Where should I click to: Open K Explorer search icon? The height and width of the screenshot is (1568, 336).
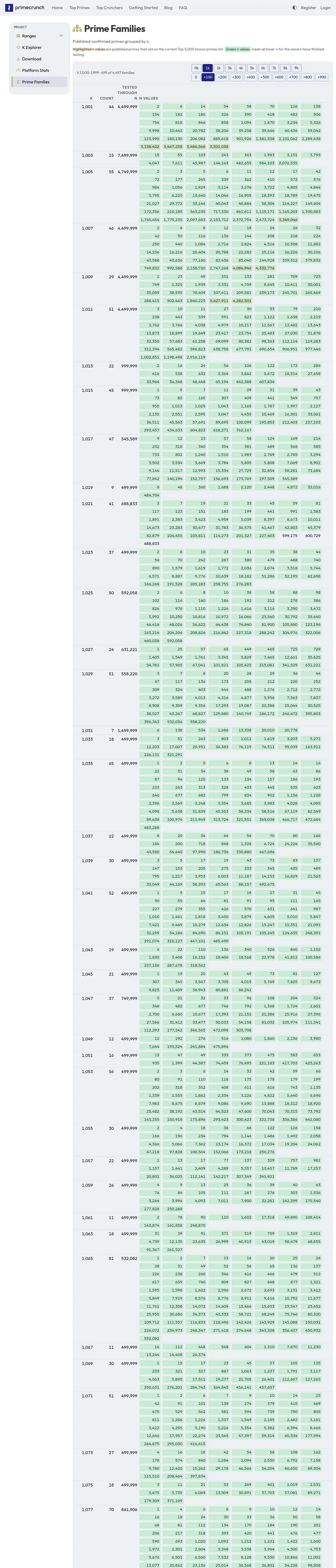pos(18,48)
